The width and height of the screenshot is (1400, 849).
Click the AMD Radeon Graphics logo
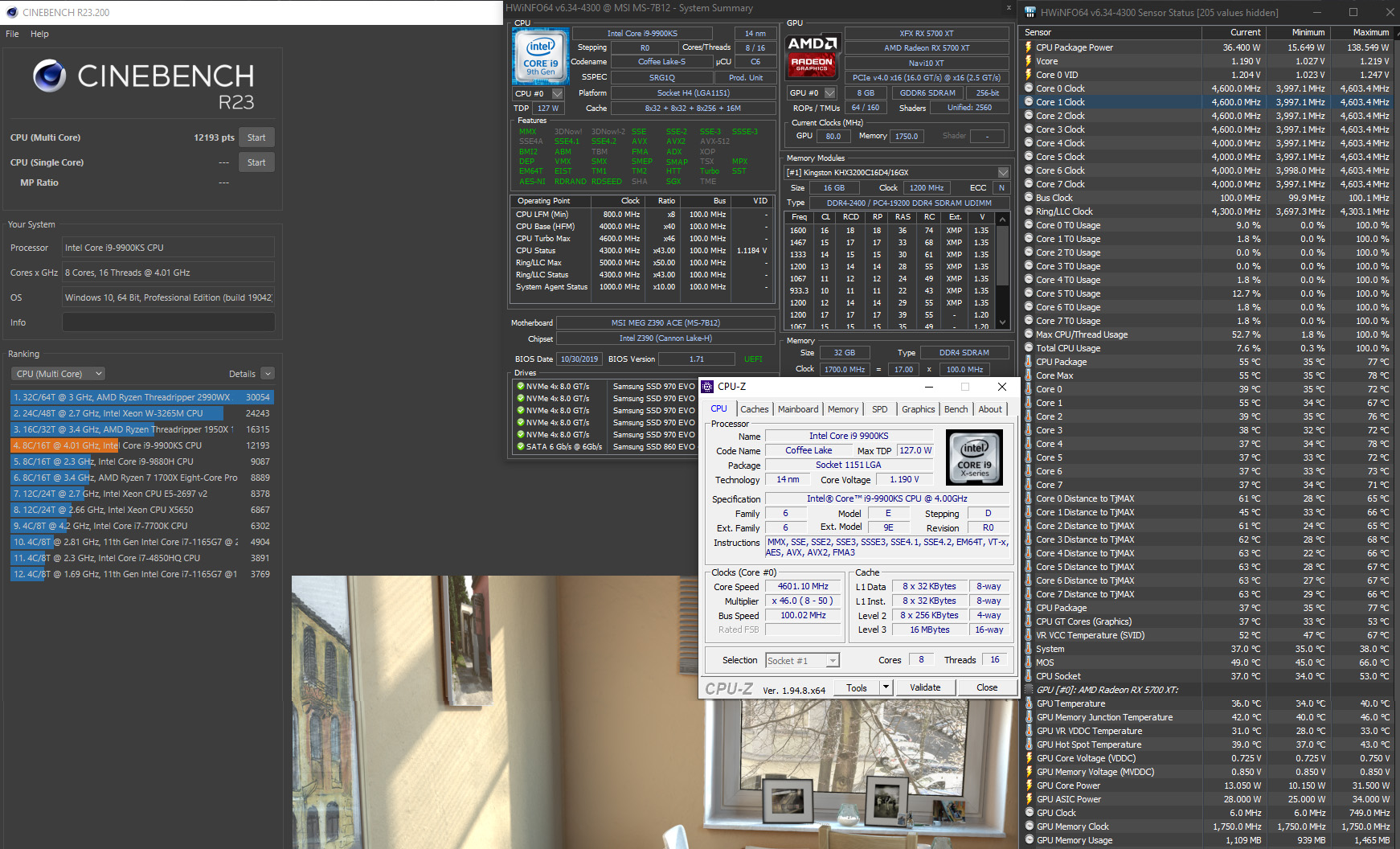click(813, 56)
